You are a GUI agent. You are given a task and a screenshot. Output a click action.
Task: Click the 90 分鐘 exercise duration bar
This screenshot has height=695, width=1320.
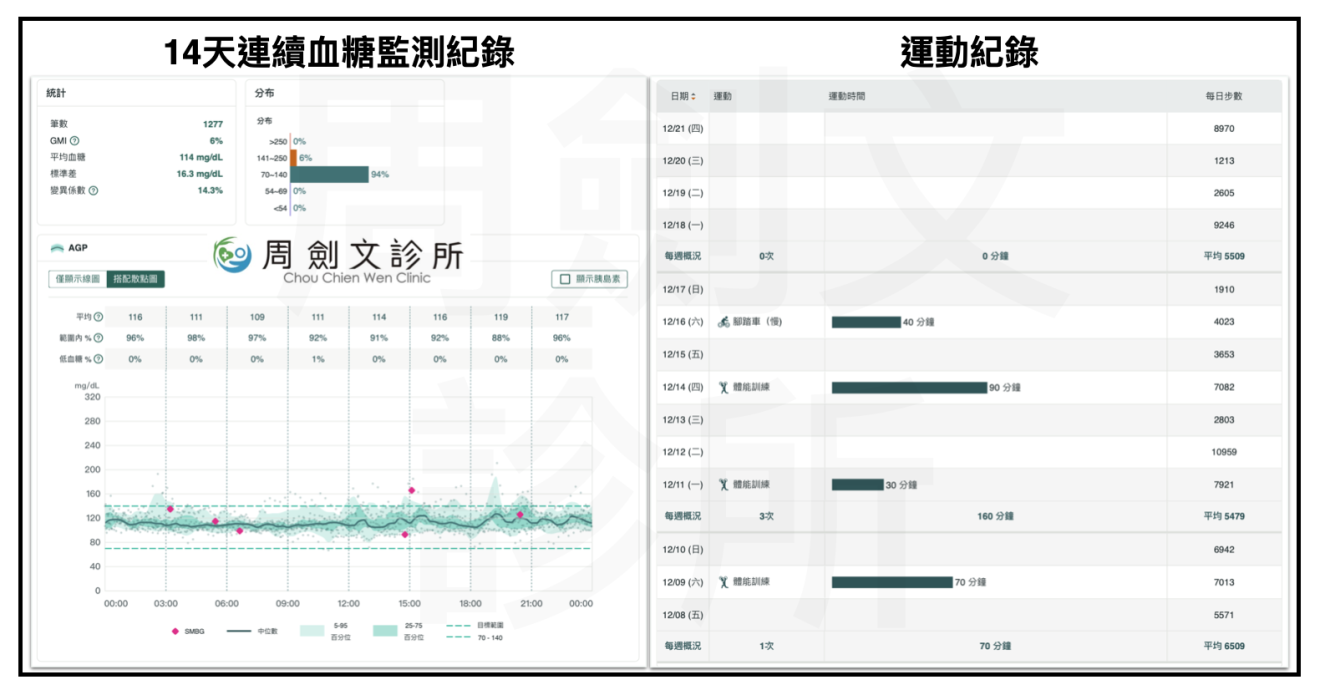[x=909, y=388]
